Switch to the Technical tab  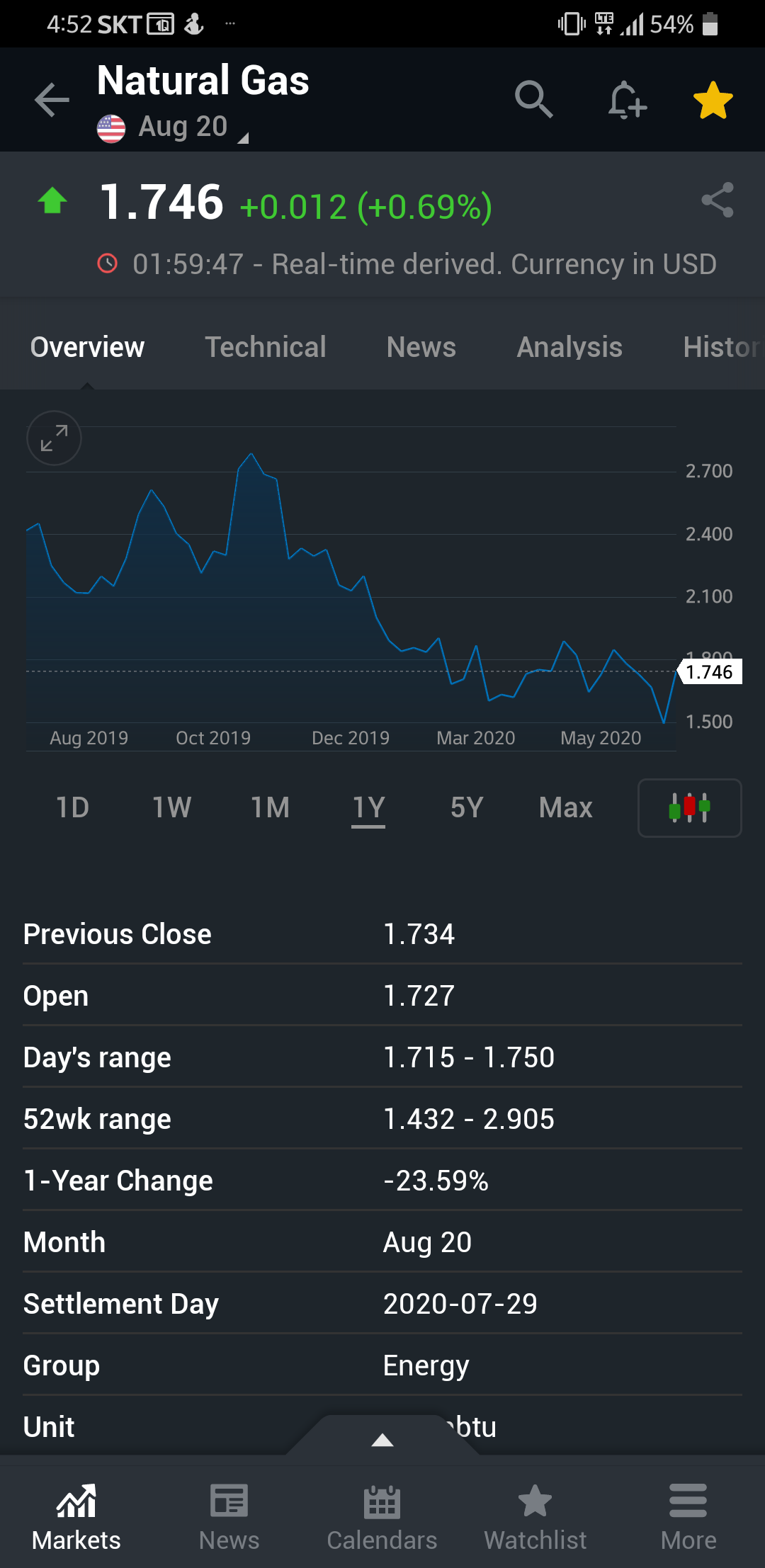[266, 347]
